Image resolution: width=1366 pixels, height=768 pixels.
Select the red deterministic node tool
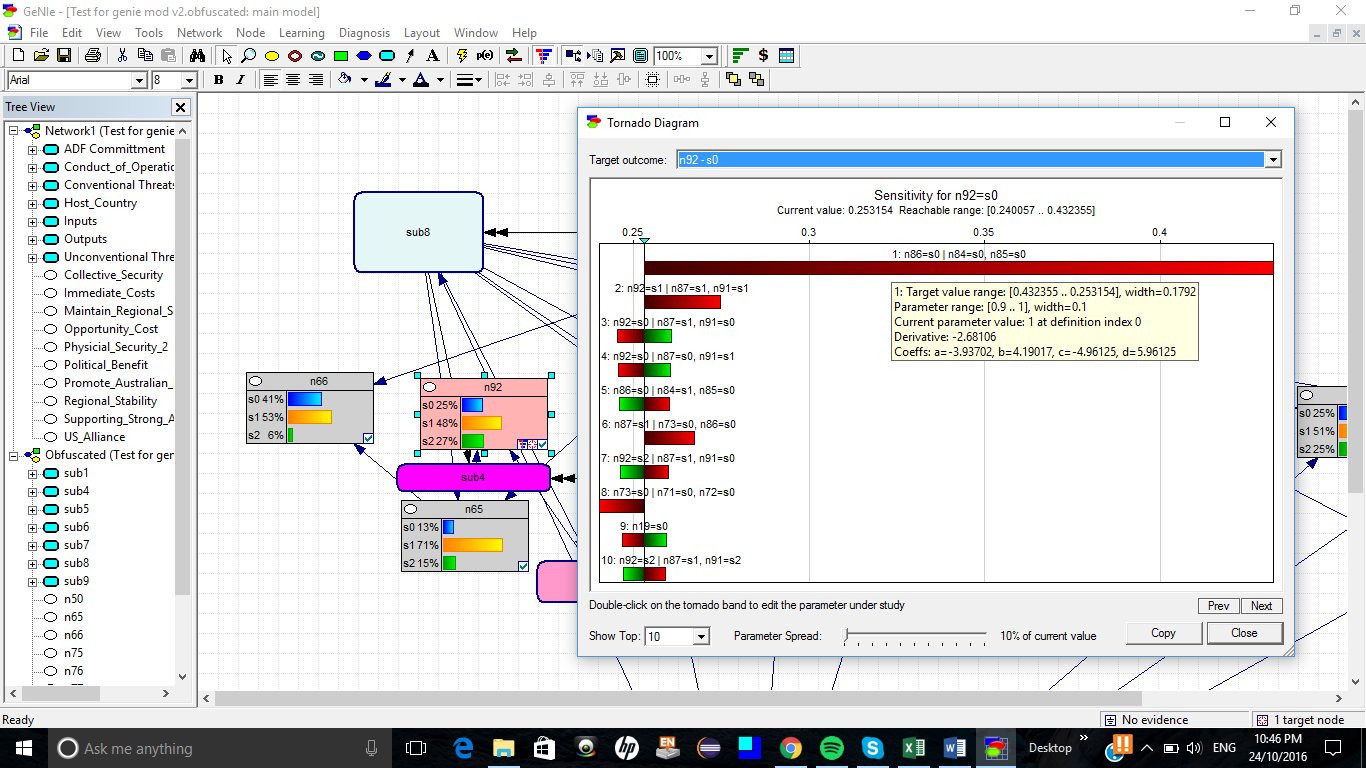294,56
